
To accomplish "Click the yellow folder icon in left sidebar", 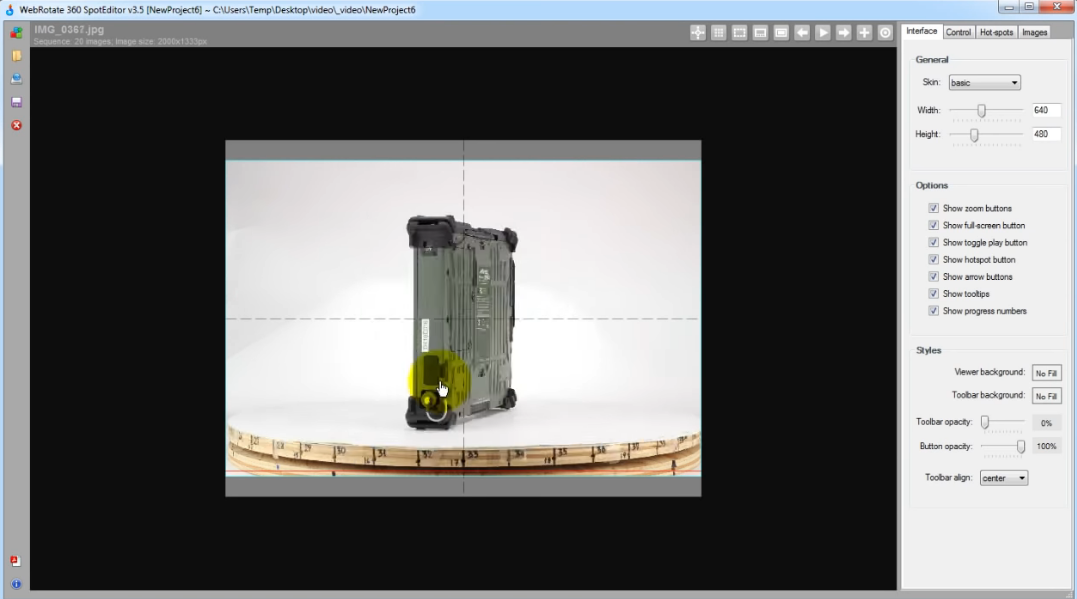I will pos(16,56).
